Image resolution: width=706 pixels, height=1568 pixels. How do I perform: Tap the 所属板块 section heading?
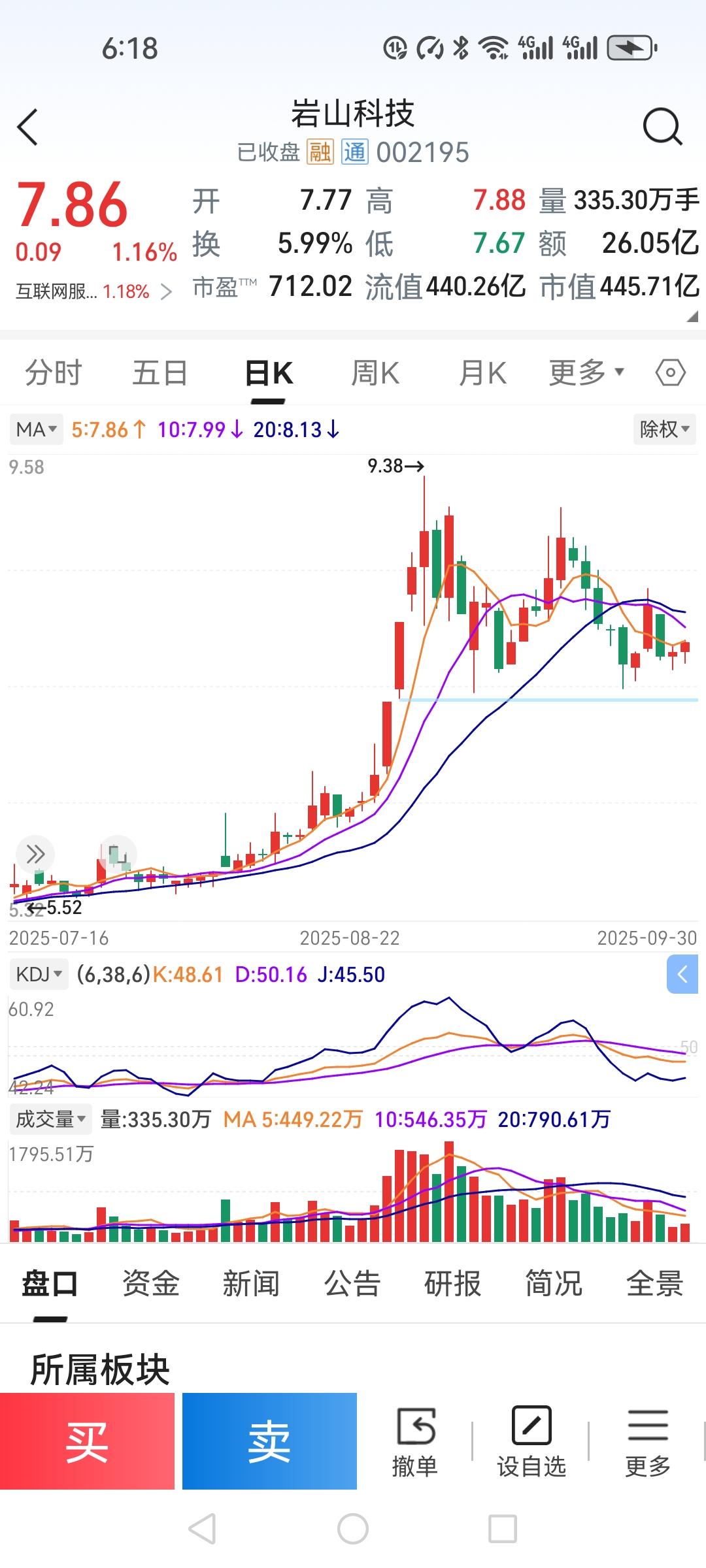coord(100,1369)
